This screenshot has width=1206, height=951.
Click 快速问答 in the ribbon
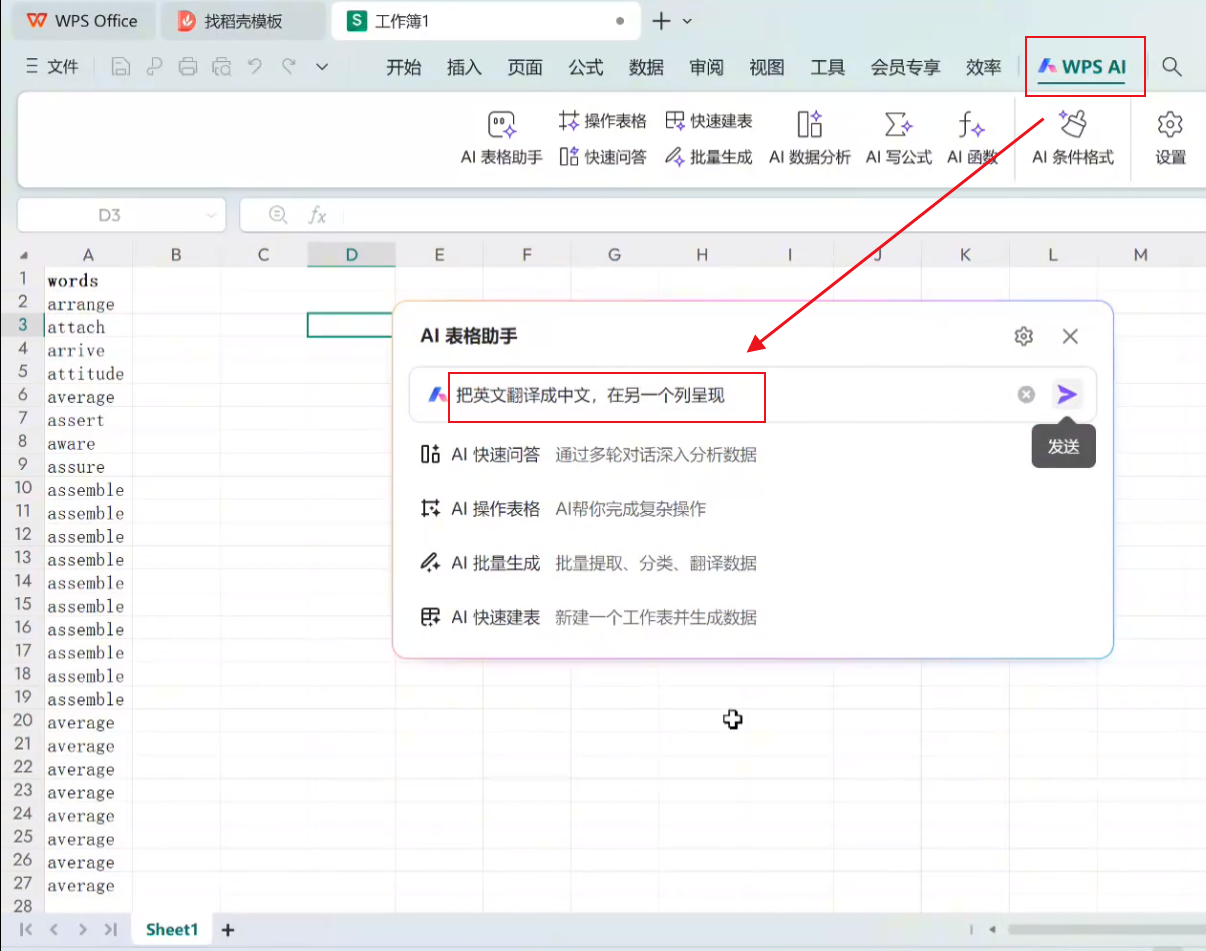pyautogui.click(x=603, y=157)
